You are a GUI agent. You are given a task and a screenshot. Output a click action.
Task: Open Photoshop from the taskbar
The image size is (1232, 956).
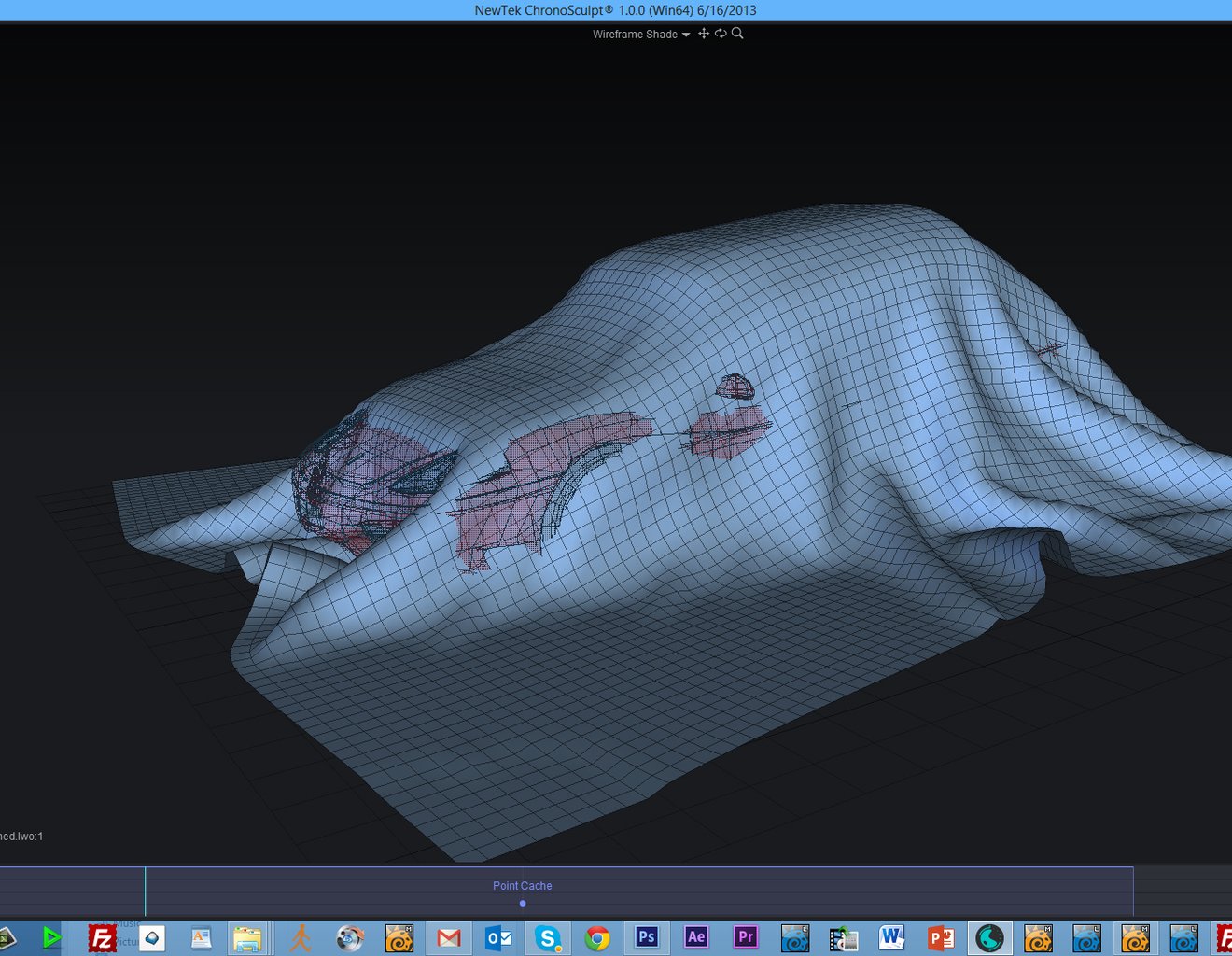click(x=647, y=937)
